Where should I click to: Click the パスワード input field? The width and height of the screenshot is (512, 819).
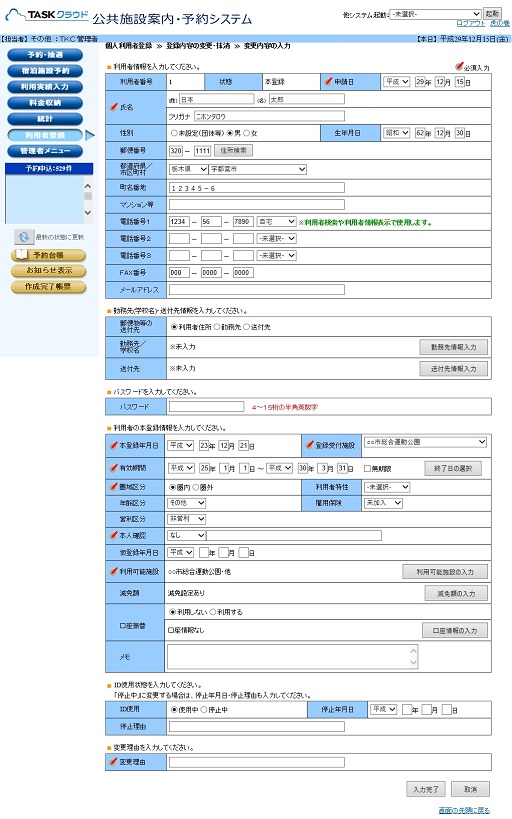(206, 406)
